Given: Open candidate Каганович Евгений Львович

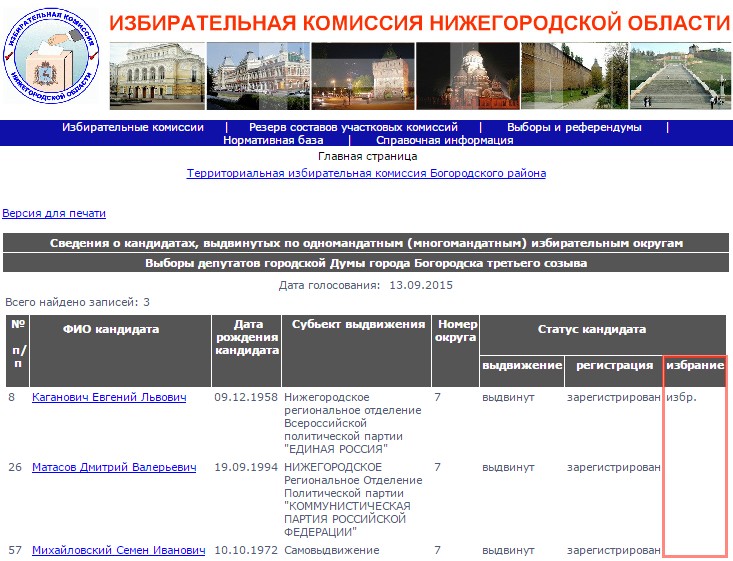Looking at the screenshot, I should (109, 398).
